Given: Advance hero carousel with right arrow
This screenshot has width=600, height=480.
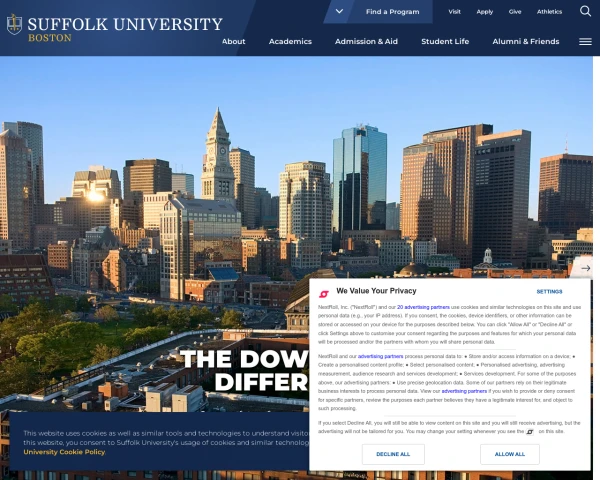Looking at the screenshot, I should pos(585,268).
